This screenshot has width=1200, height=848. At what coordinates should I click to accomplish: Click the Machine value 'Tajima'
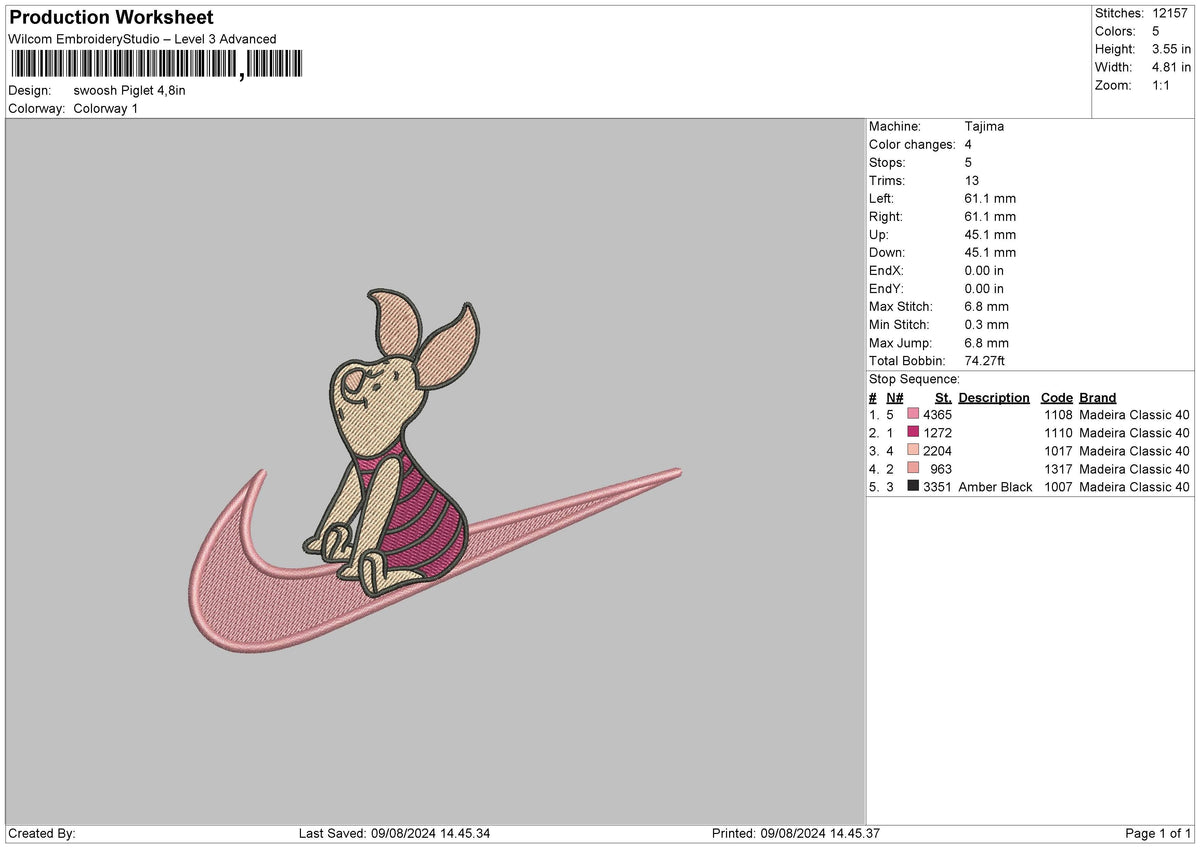pos(984,126)
